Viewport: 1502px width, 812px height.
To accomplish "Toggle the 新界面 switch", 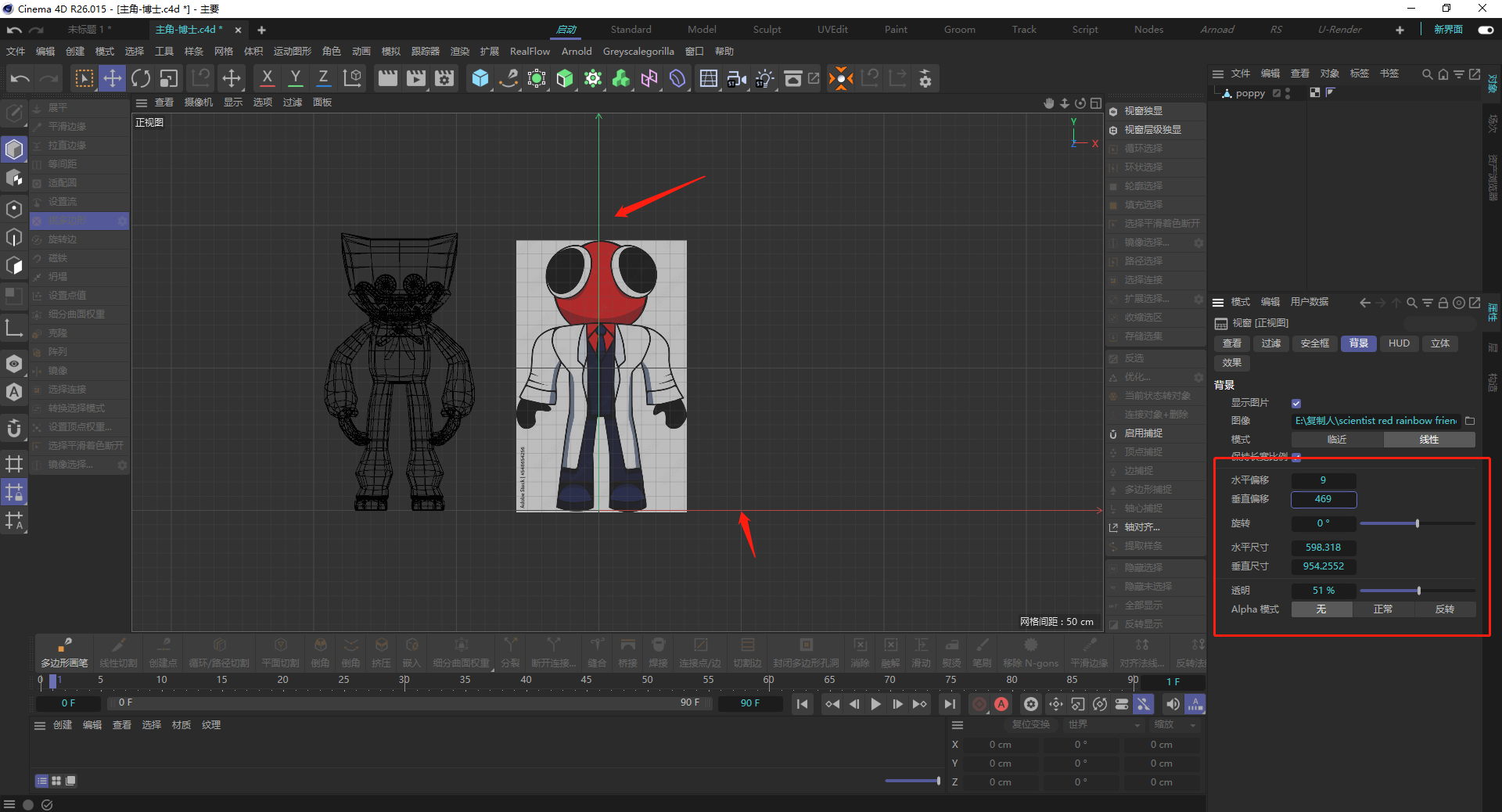I will click(x=1486, y=30).
